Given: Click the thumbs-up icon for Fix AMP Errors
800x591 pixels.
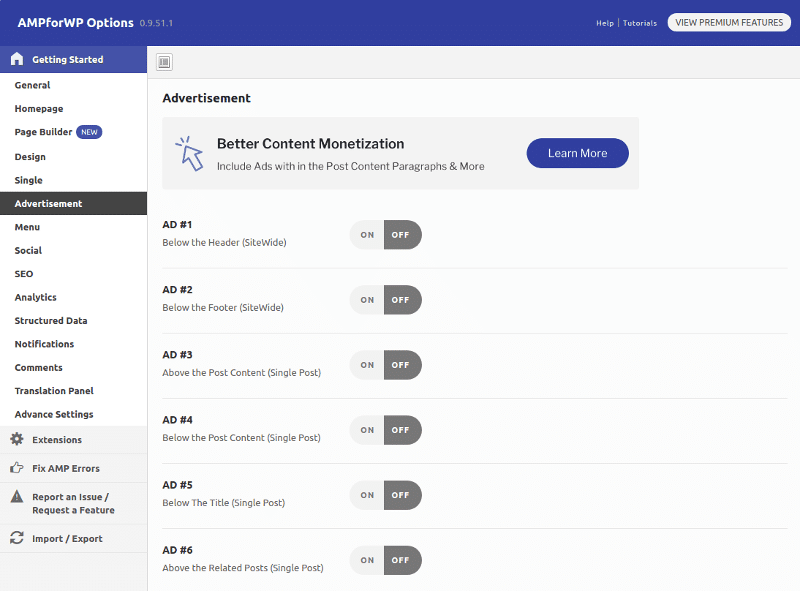Looking at the screenshot, I should (17, 467).
